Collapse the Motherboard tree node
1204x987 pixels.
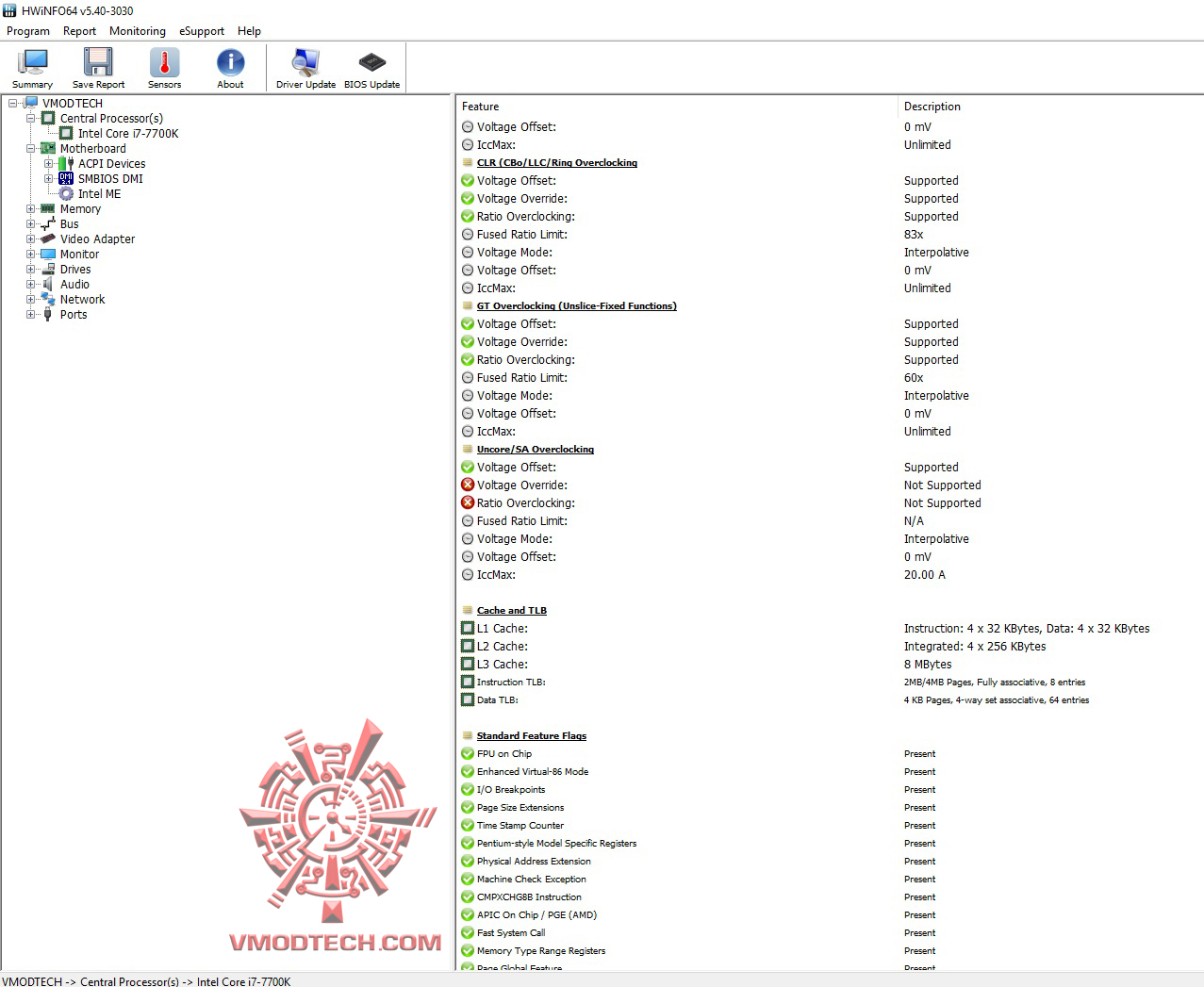pyautogui.click(x=30, y=149)
